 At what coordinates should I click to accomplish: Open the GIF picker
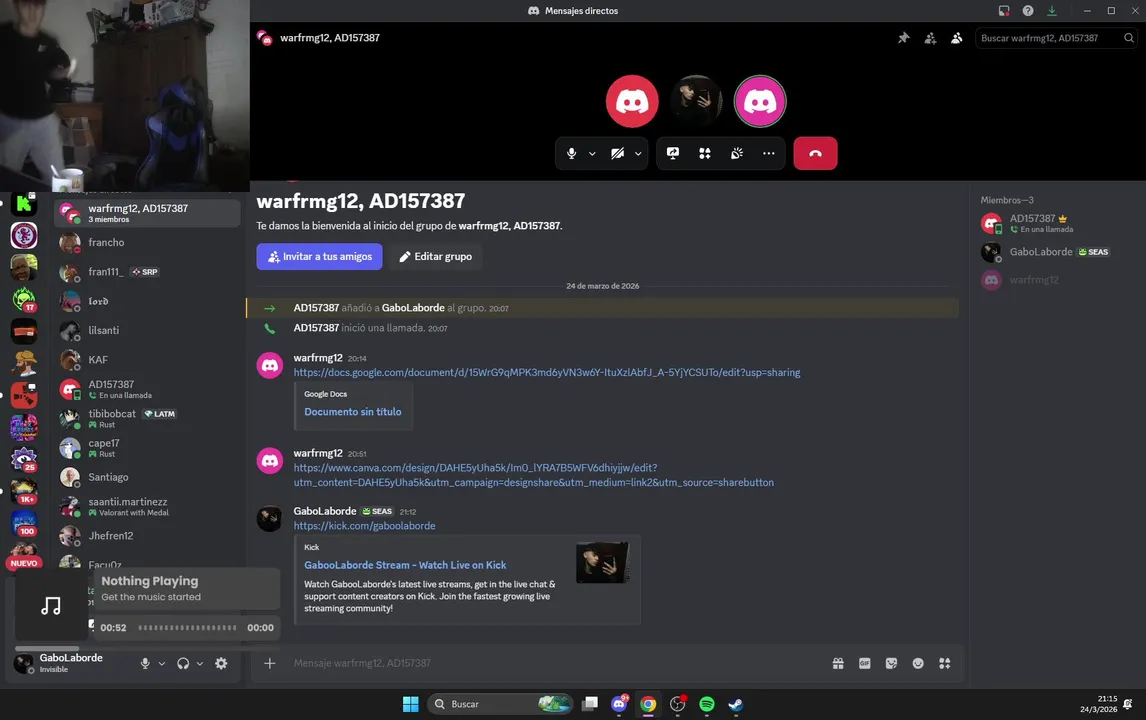[x=865, y=663]
